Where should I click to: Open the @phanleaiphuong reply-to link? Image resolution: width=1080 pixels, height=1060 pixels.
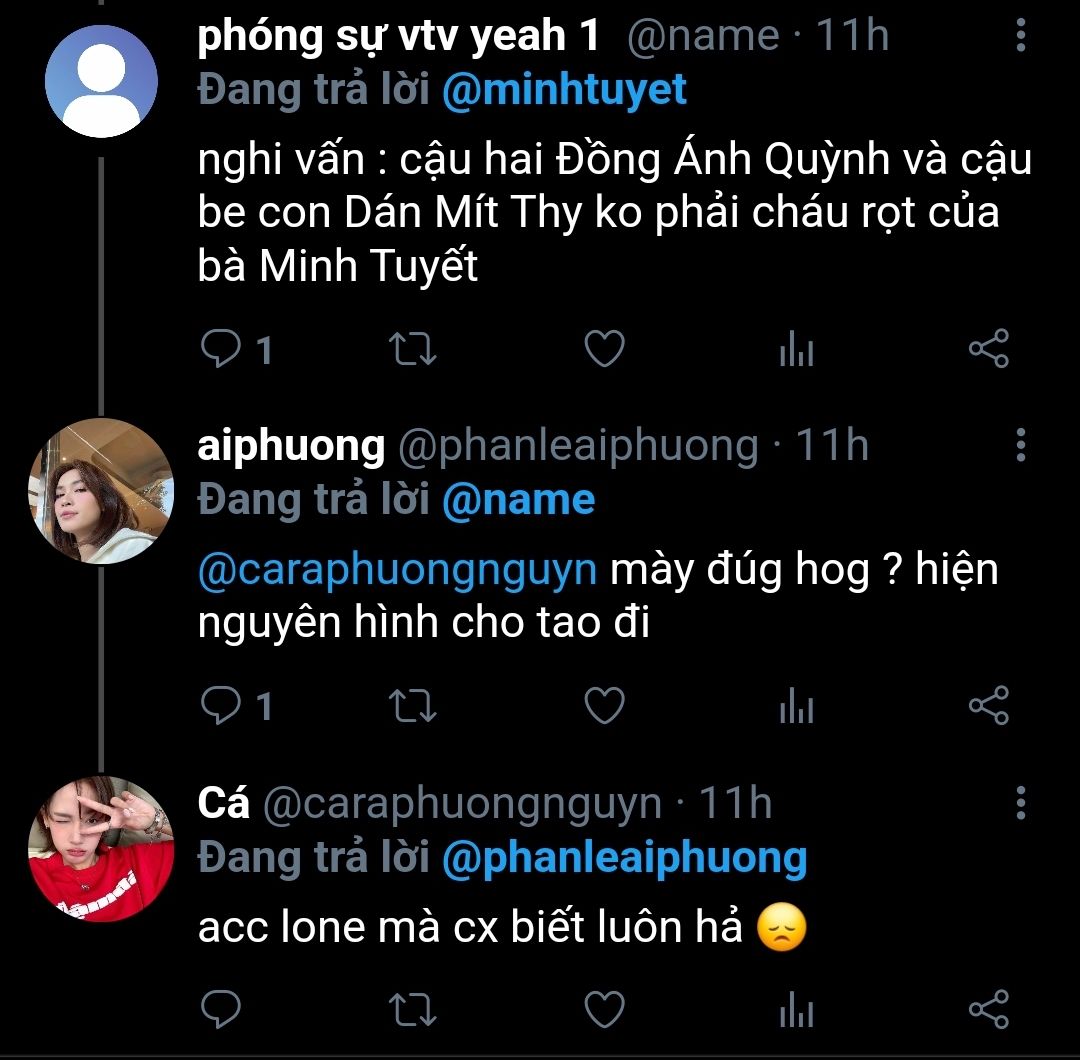[x=624, y=858]
